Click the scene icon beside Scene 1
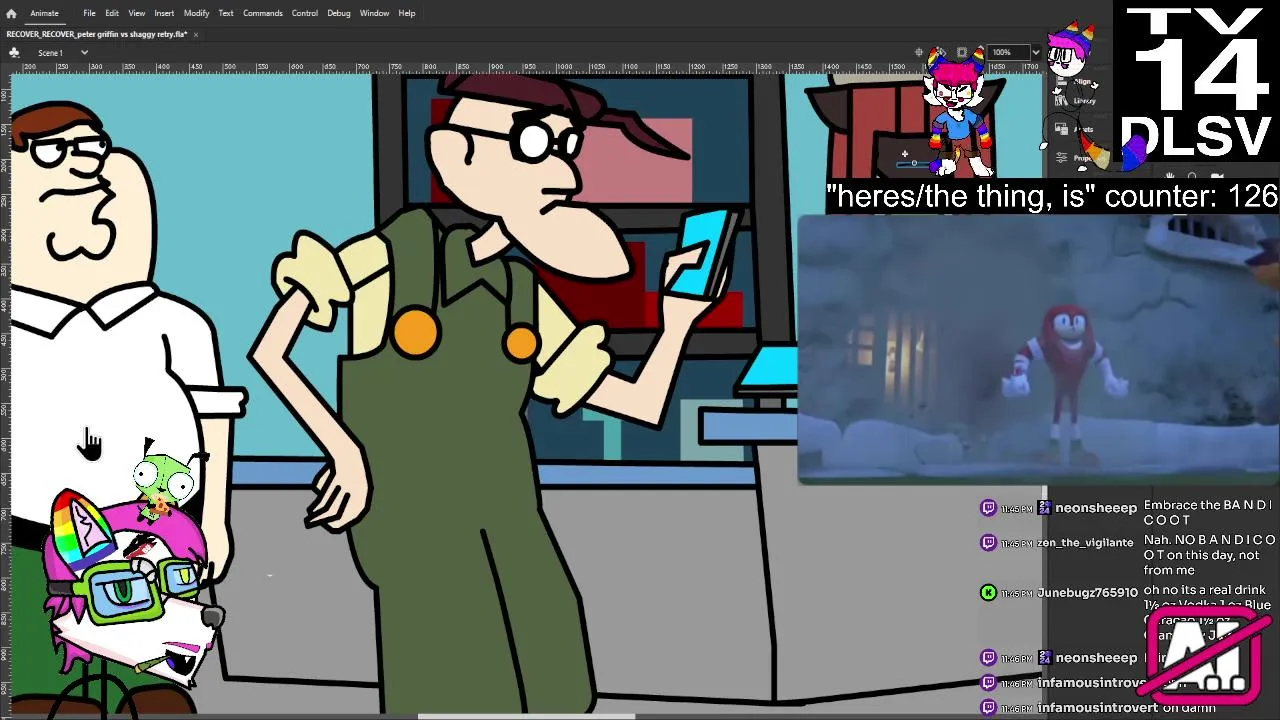This screenshot has height=720, width=1280. (14, 52)
